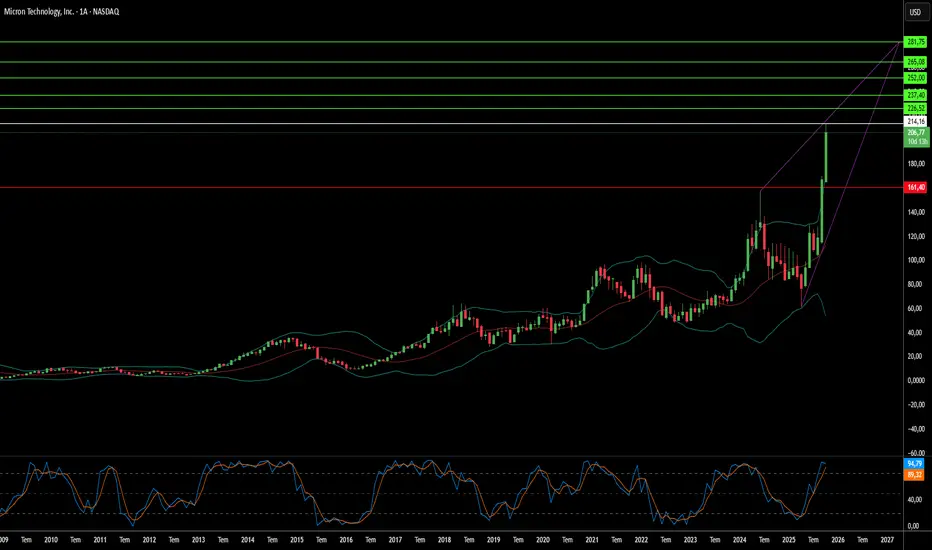Viewport: 932px width, 550px height.
Task: Select the 2027 label on the time axis
Action: pos(887,538)
